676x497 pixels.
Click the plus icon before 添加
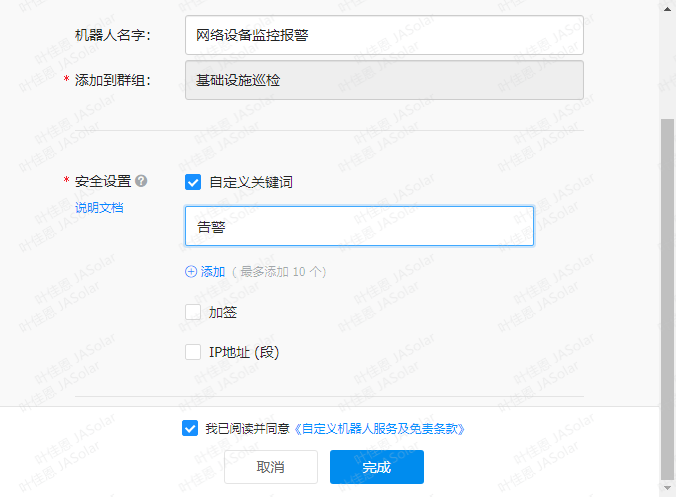(191, 271)
